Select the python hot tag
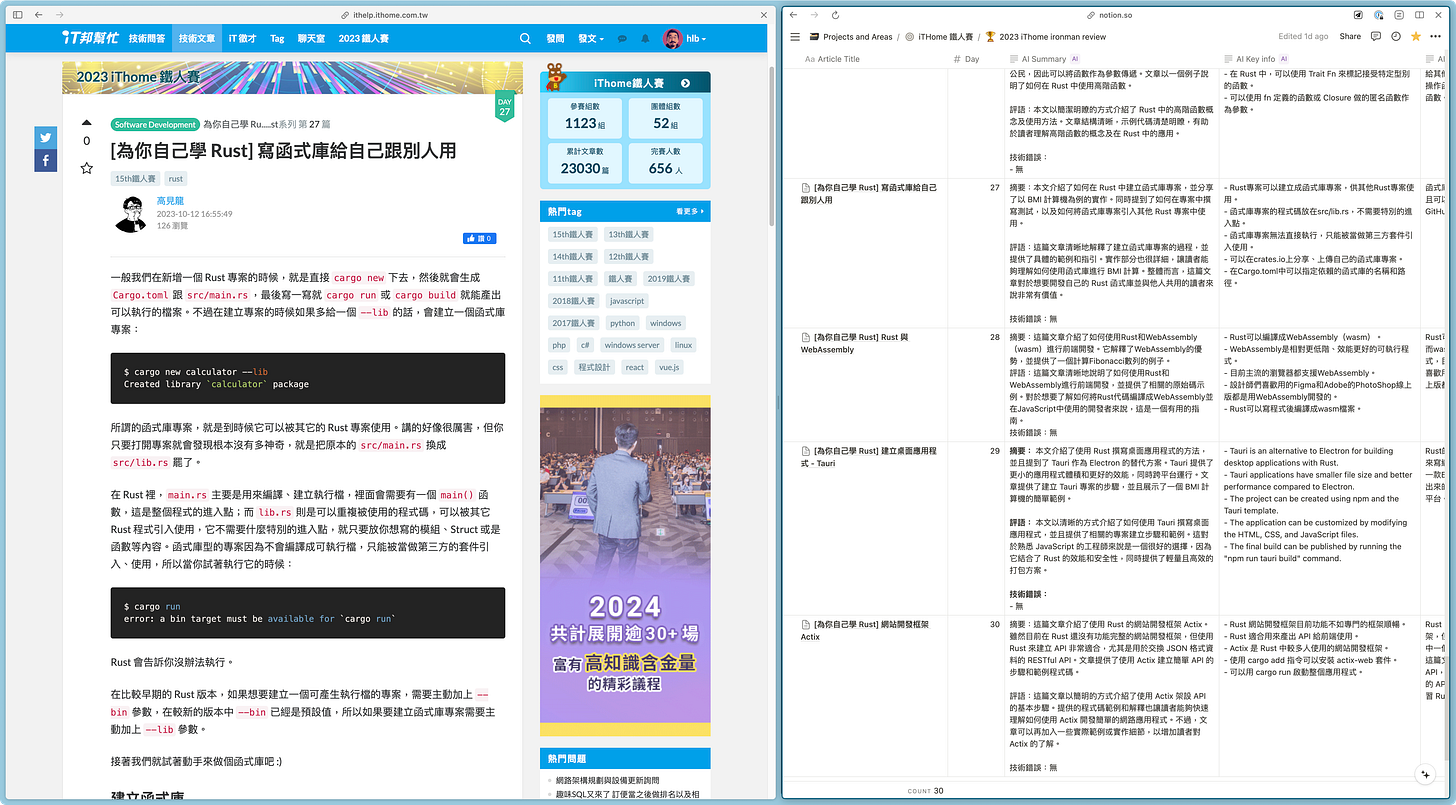Viewport: 1456px width, 805px height. pyautogui.click(x=623, y=323)
